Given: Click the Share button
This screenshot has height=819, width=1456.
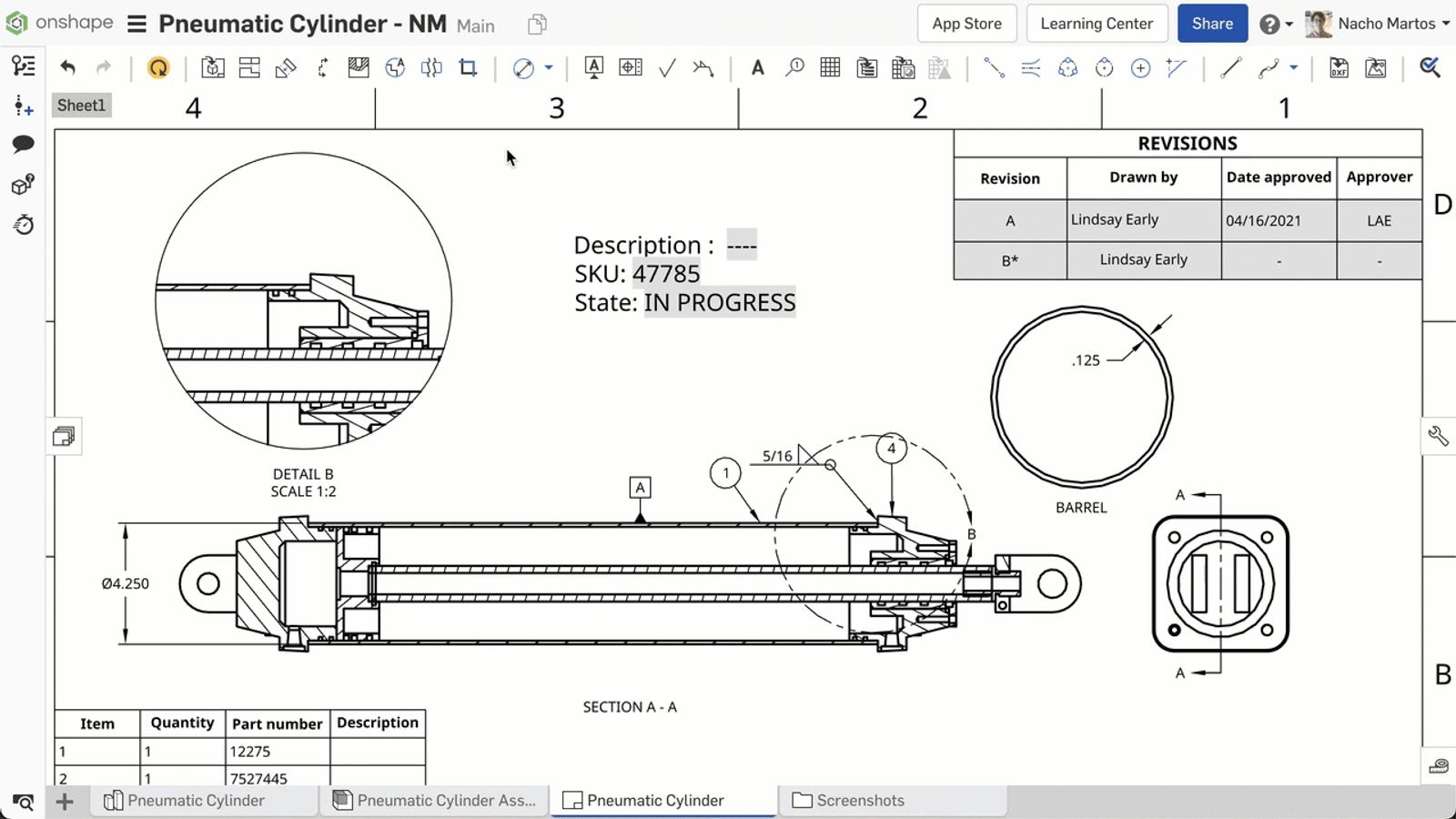Looking at the screenshot, I should (1212, 24).
